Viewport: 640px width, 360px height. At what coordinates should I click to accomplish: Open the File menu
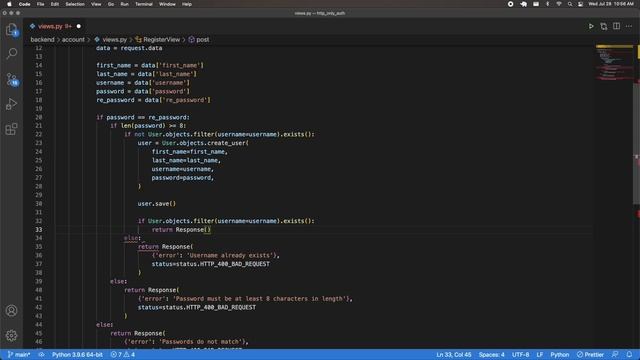coord(40,4)
